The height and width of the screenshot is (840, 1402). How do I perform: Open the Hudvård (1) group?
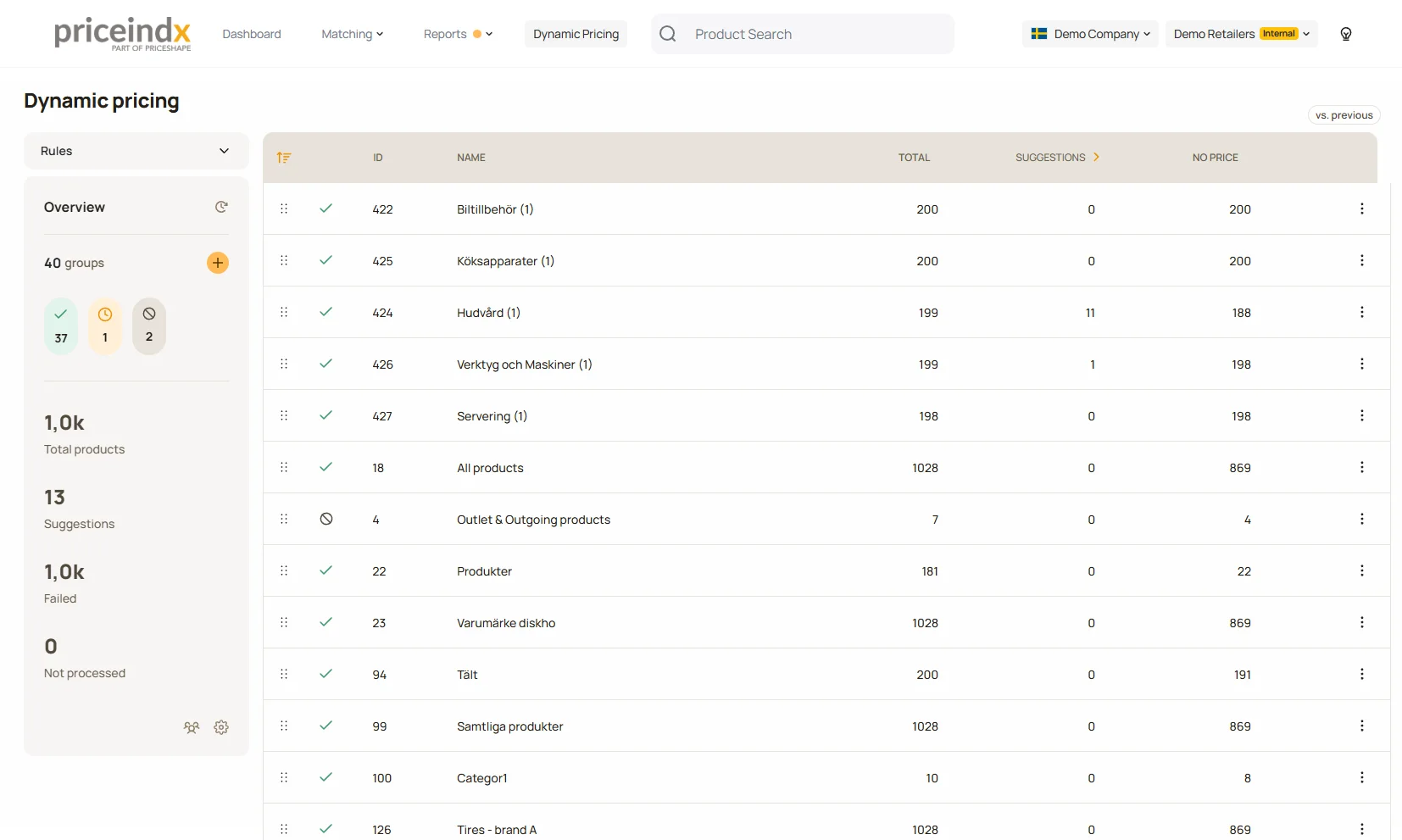(488, 313)
